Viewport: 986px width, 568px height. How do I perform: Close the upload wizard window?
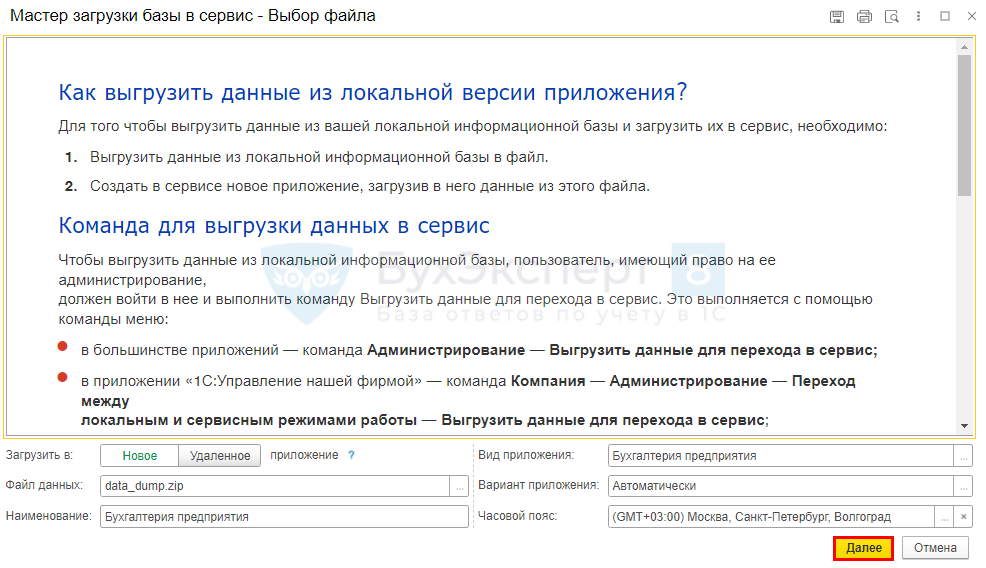971,17
